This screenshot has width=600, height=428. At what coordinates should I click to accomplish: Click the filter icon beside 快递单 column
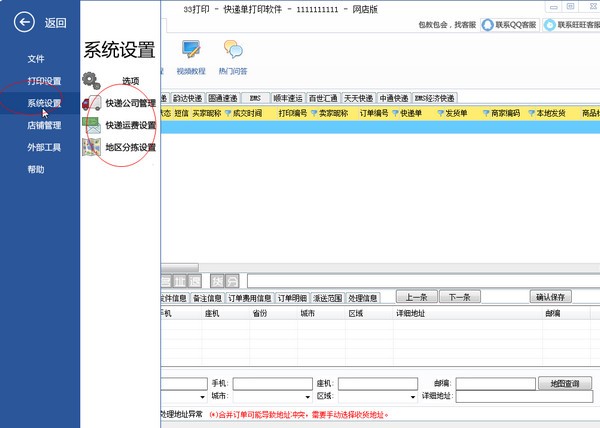[x=395, y=113]
